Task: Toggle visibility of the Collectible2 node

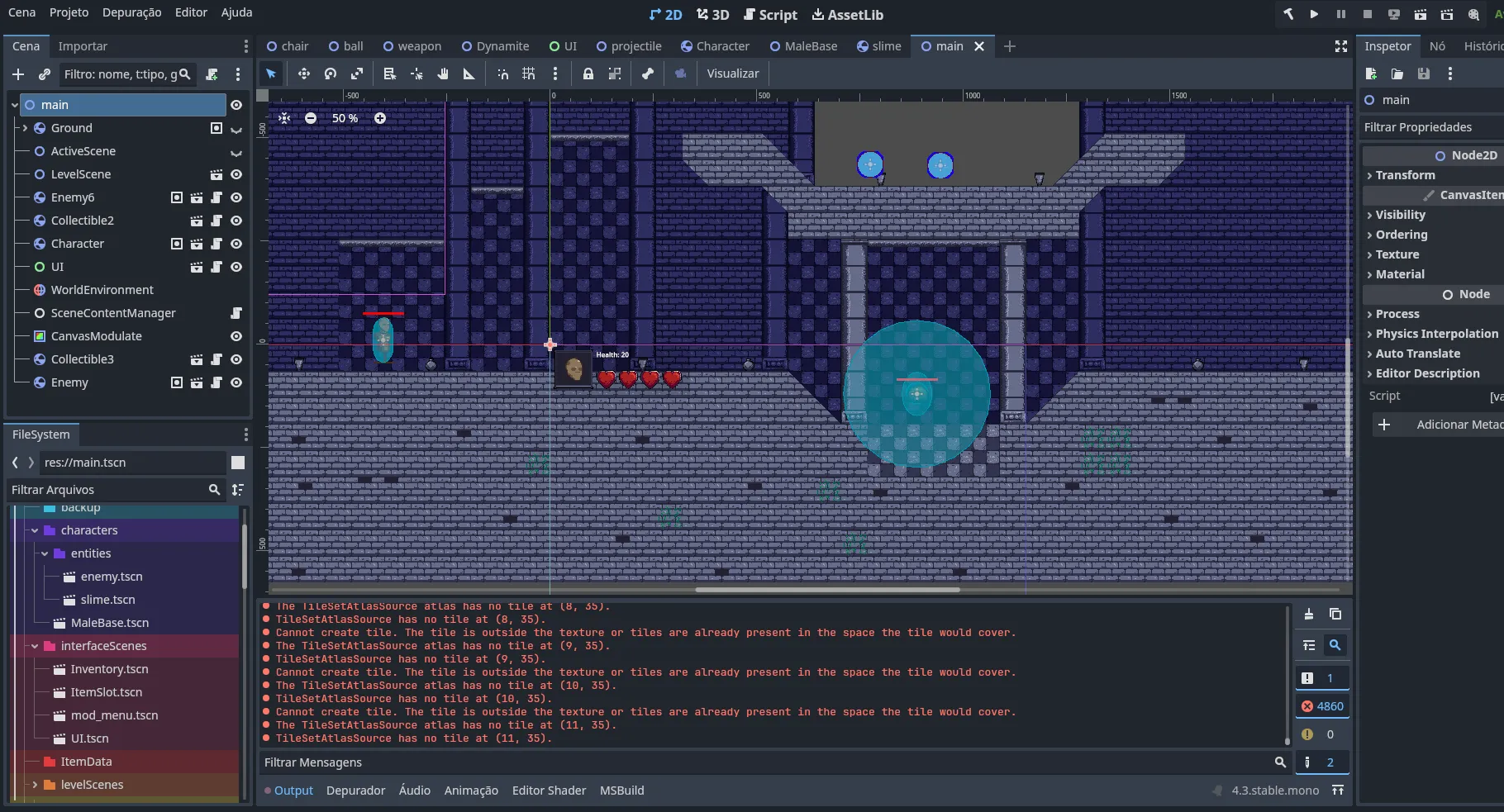Action: [x=236, y=221]
